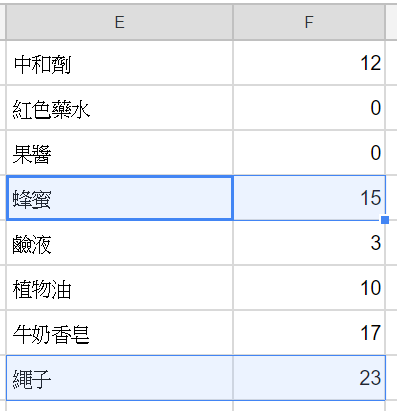Select the value 0 beside 果醬
This screenshot has height=411, width=397.
pos(309,153)
